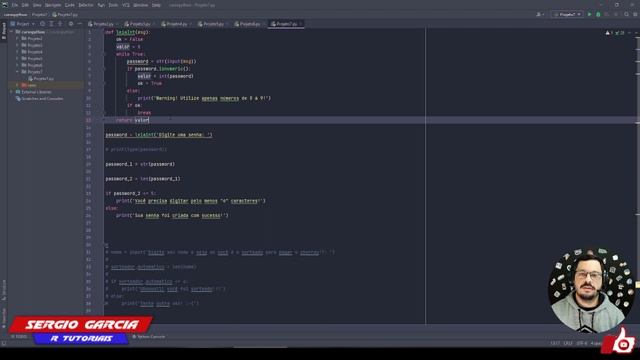The width and height of the screenshot is (640, 360).
Task: Collapse the cursopython root folder
Action: 12,32
